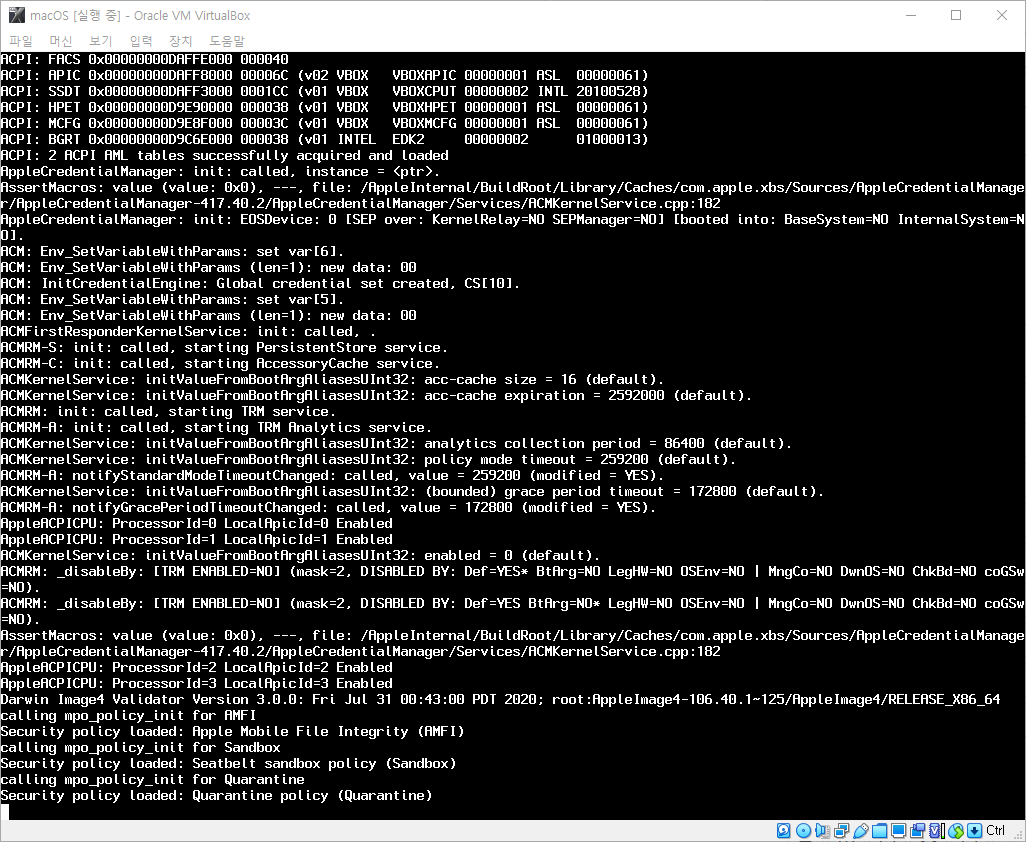Screen dimensions: 1026x842
Task: Click the hard disk activity icon
Action: click(783, 831)
